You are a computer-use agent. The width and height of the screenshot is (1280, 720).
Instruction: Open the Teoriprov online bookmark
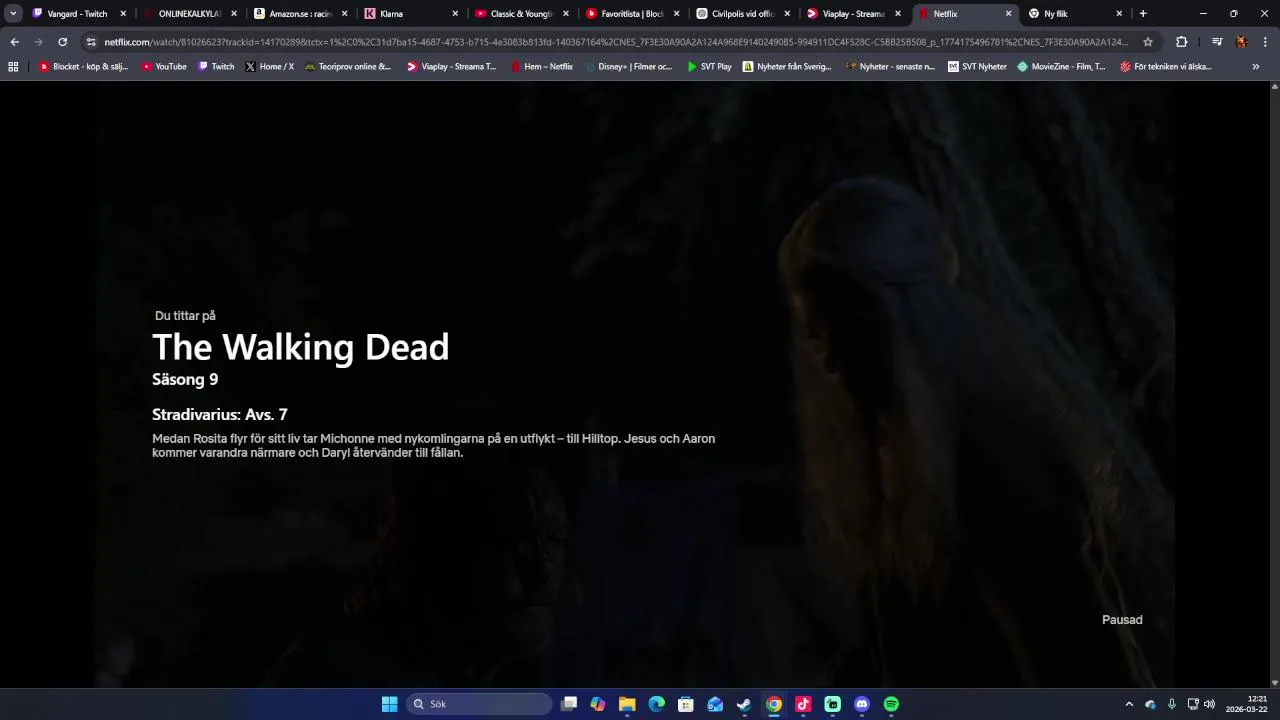coord(348,67)
